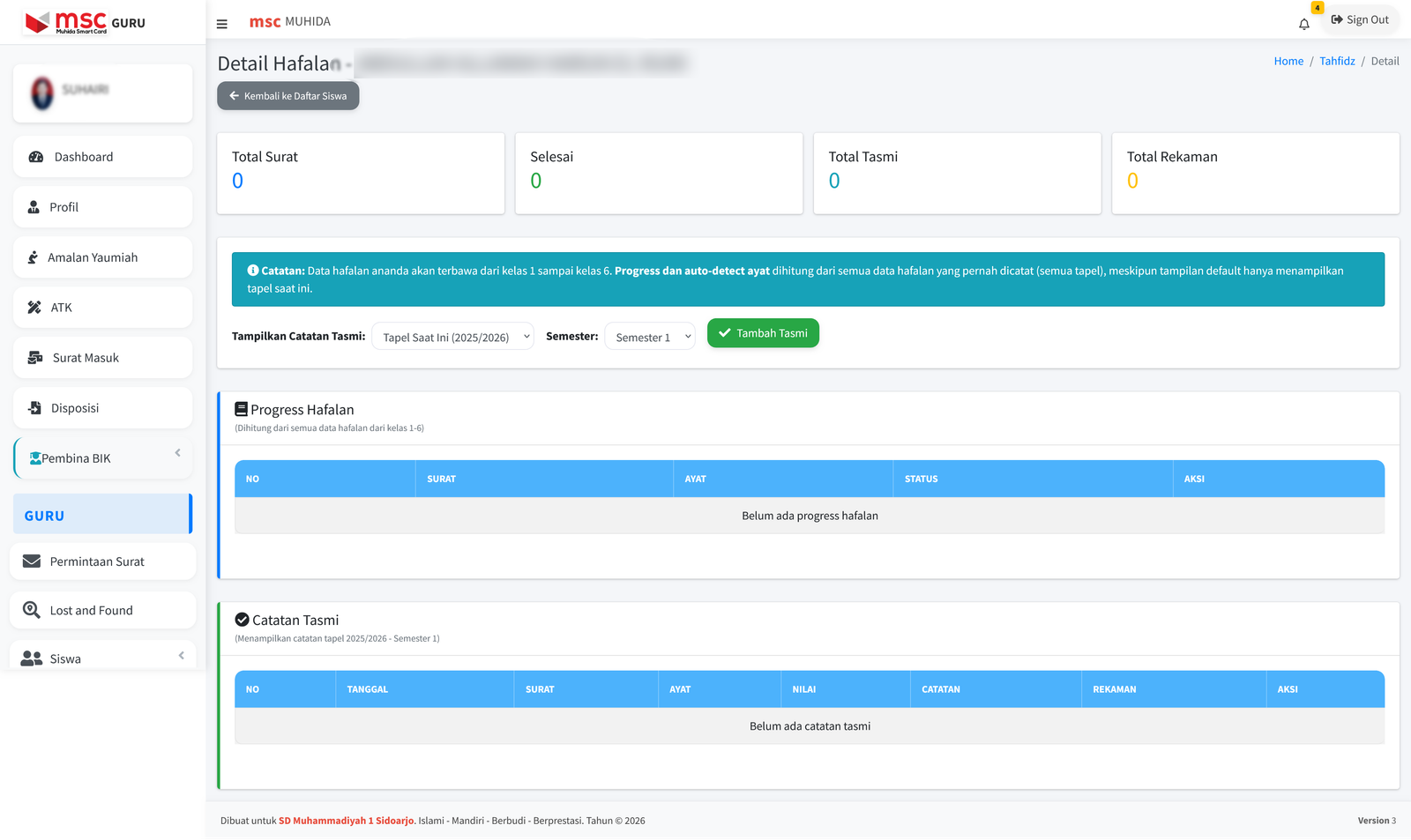Screen dimensions: 1411x840
Task: Click the Tambah Tasmi button
Action: point(763,333)
